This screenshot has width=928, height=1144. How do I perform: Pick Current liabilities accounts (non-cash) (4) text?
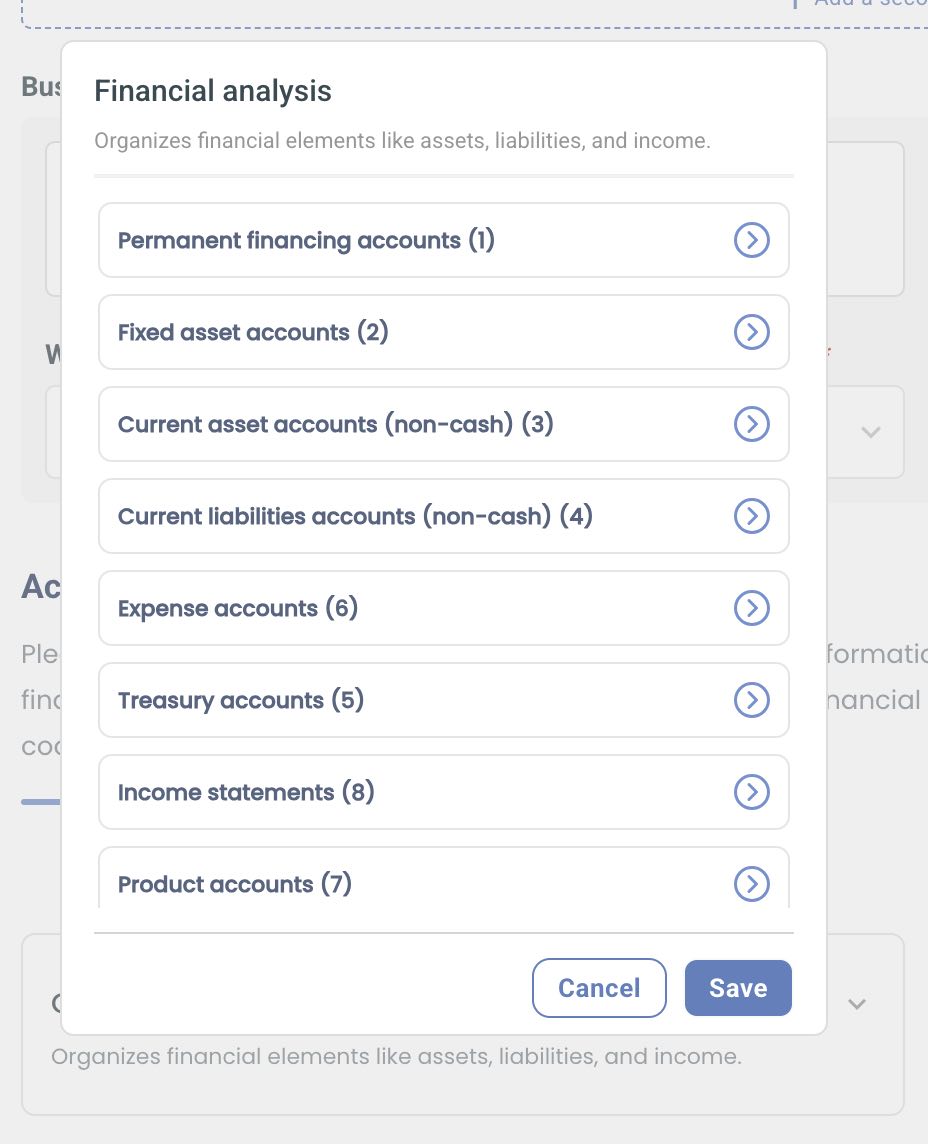coord(355,517)
